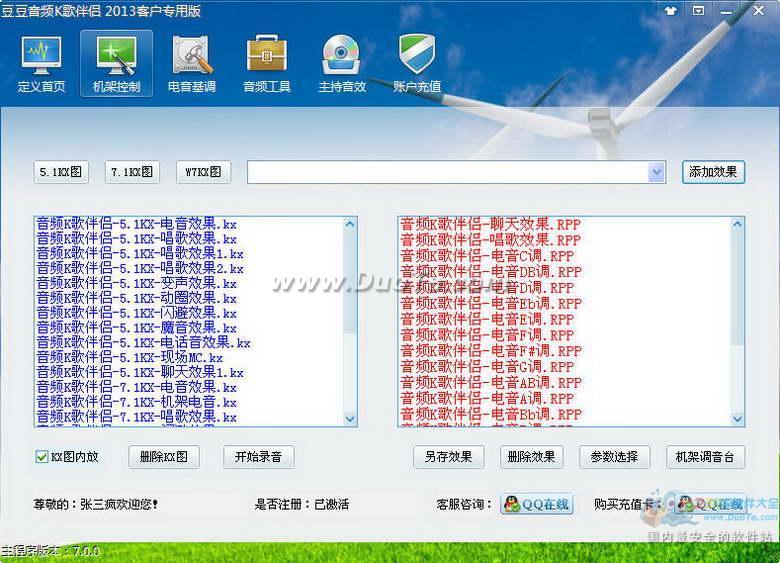
Task: Select 音频K歌伴侣-唱歌效果.RPP
Action: [x=490, y=240]
